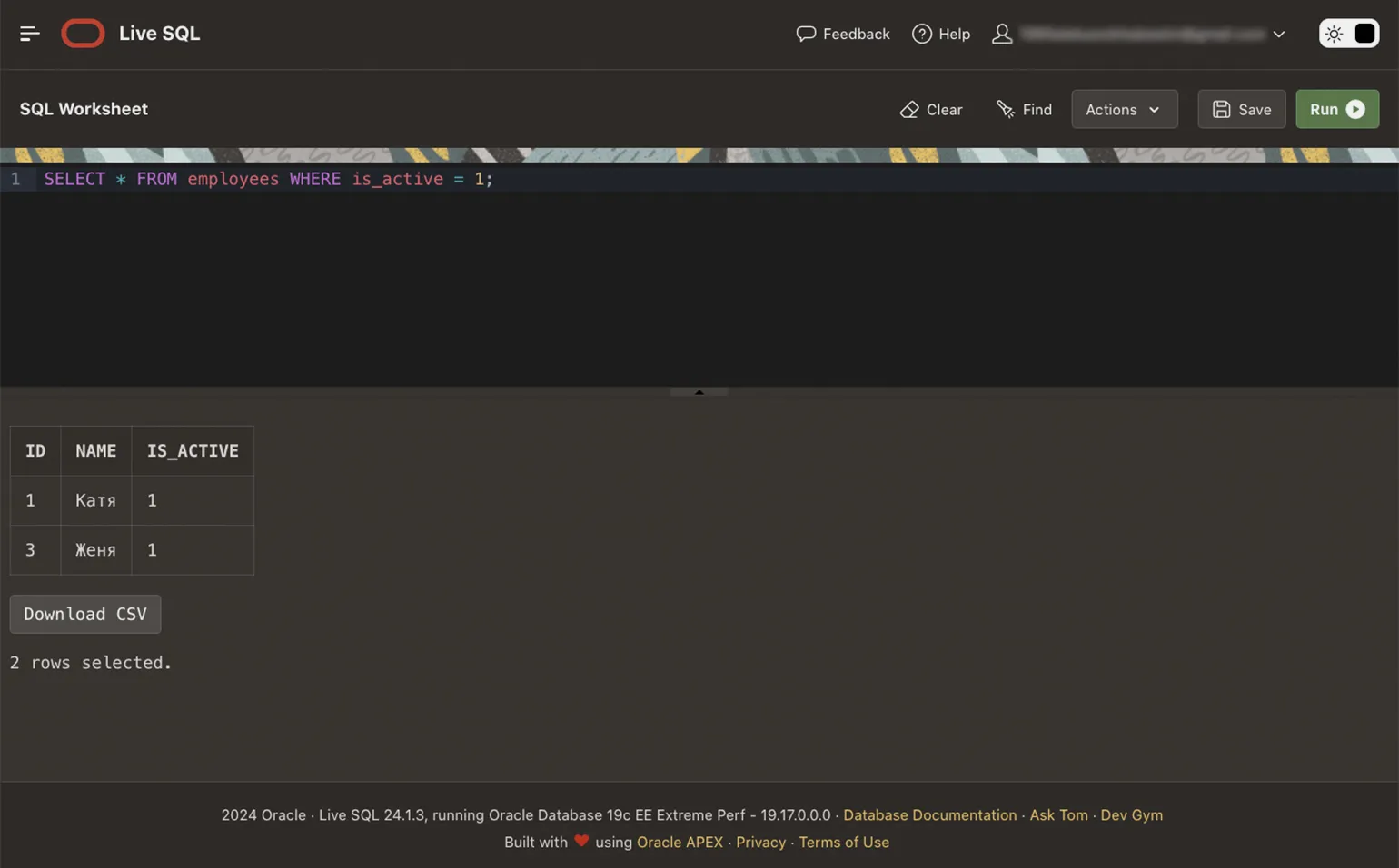Image resolution: width=1399 pixels, height=868 pixels.
Task: Download results as CSV
Action: coord(85,614)
